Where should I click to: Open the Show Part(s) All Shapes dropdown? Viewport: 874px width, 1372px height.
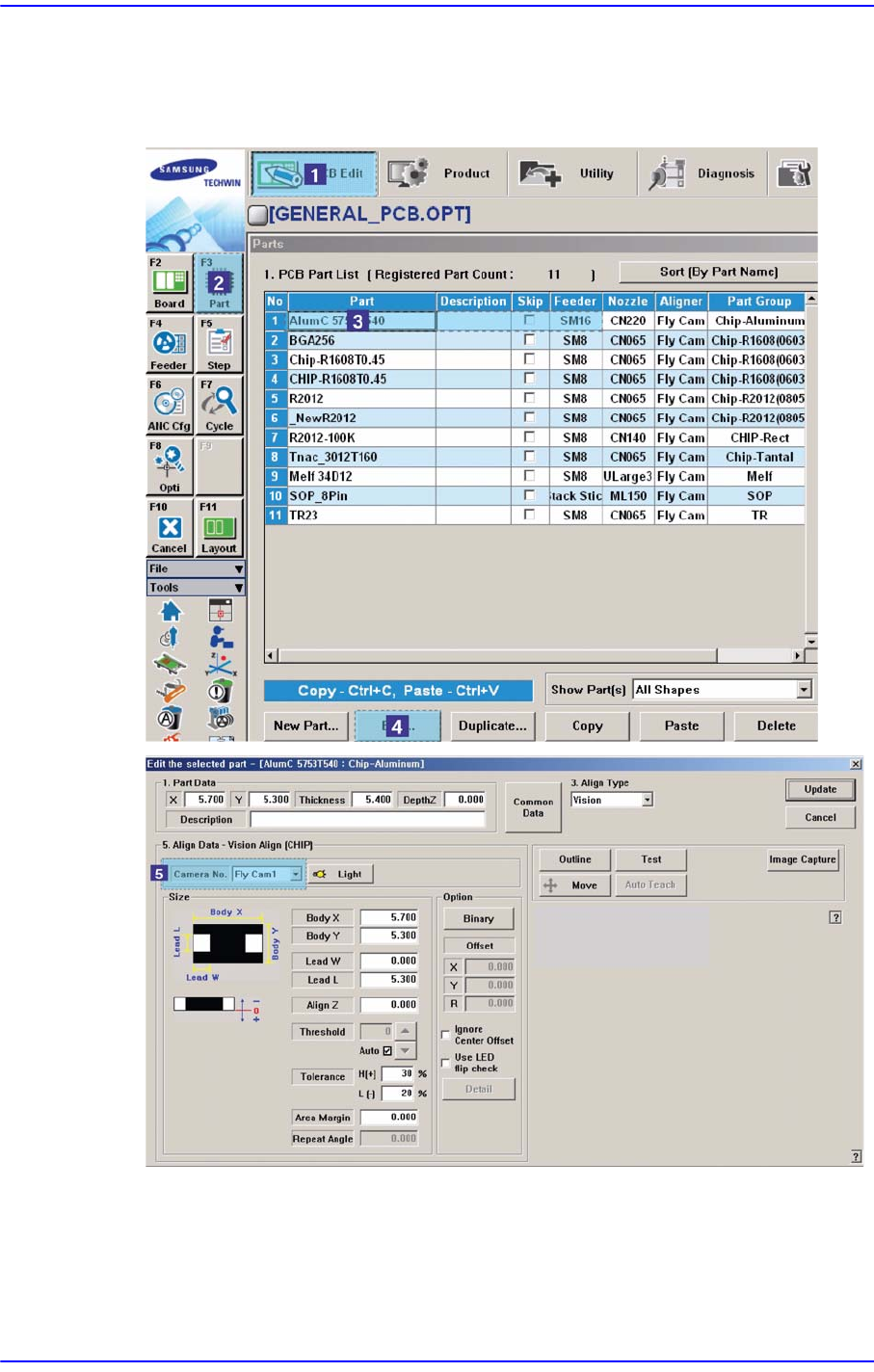804,690
